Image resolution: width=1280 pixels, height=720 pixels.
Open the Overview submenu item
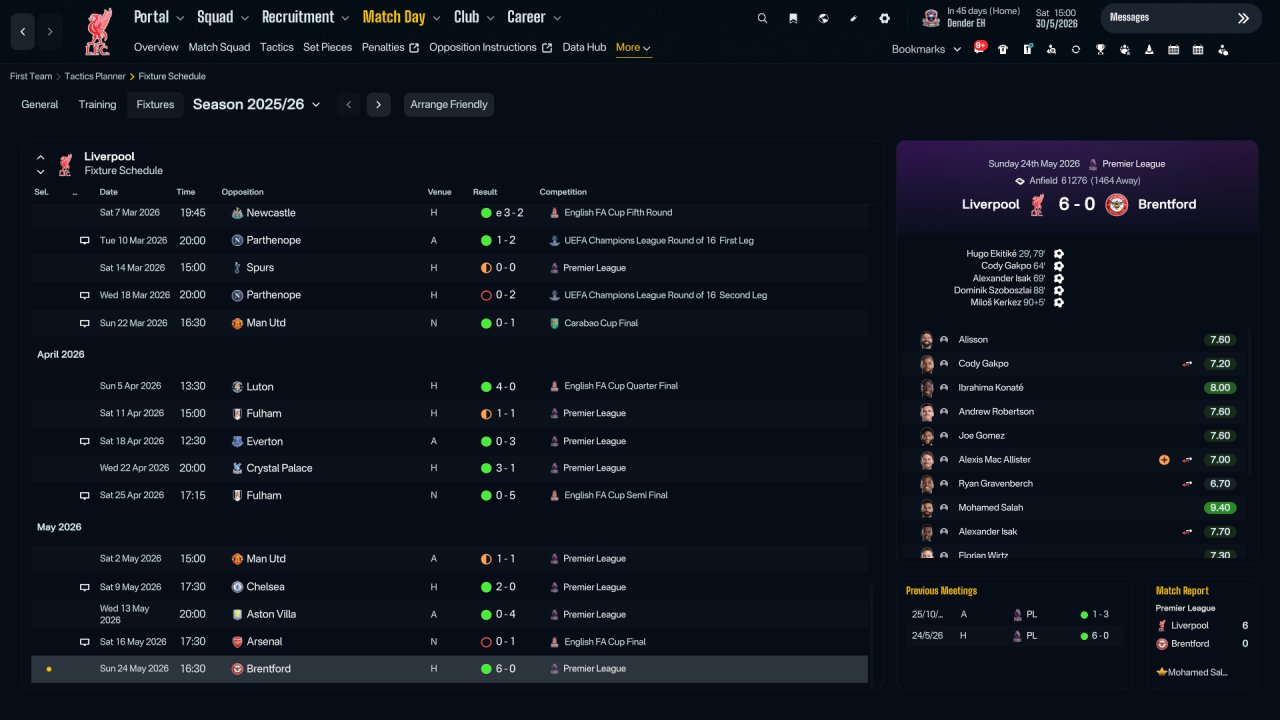click(x=156, y=47)
